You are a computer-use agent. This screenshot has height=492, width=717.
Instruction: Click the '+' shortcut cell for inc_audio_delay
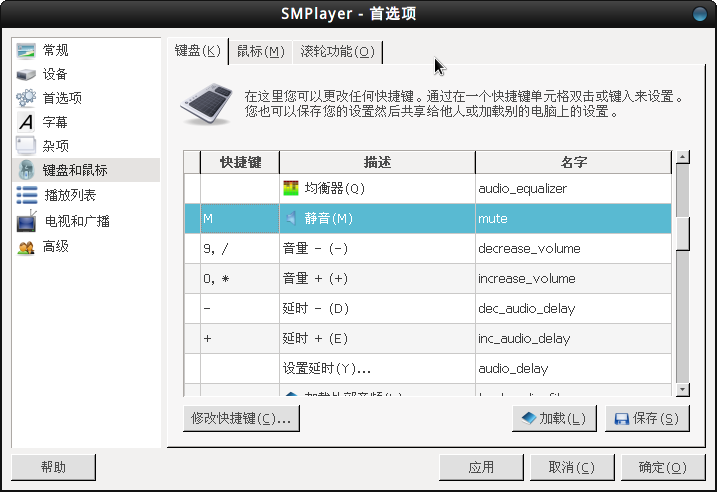(240, 338)
